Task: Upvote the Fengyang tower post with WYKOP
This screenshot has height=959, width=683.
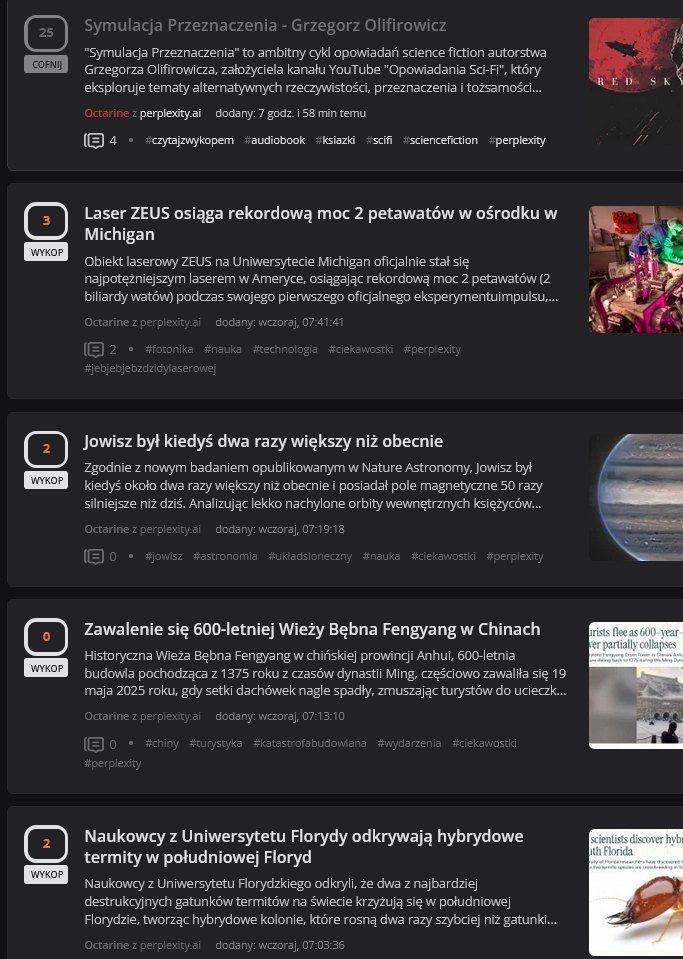Action: tap(46, 668)
